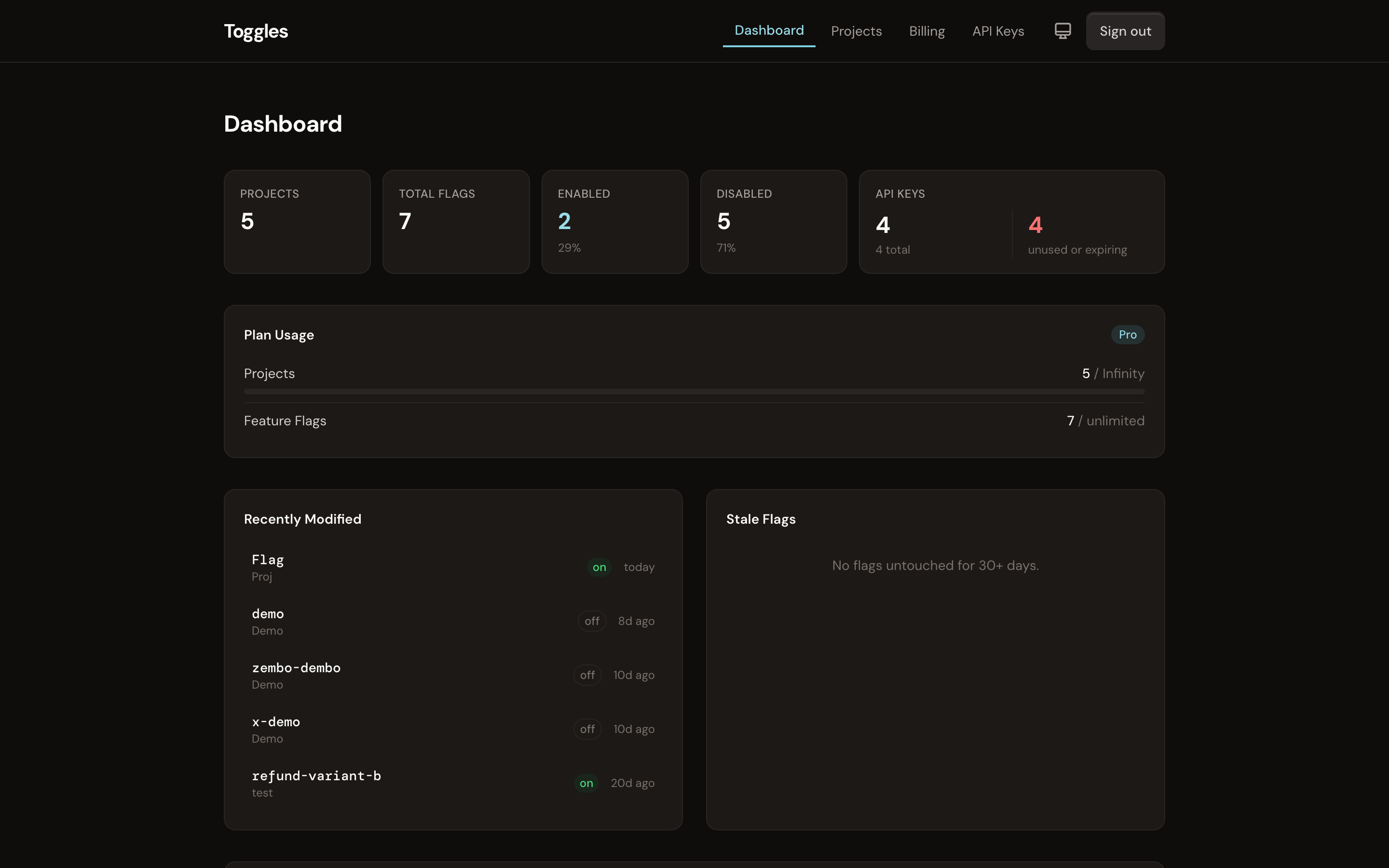Select the Stale Flags panel

[x=935, y=659]
